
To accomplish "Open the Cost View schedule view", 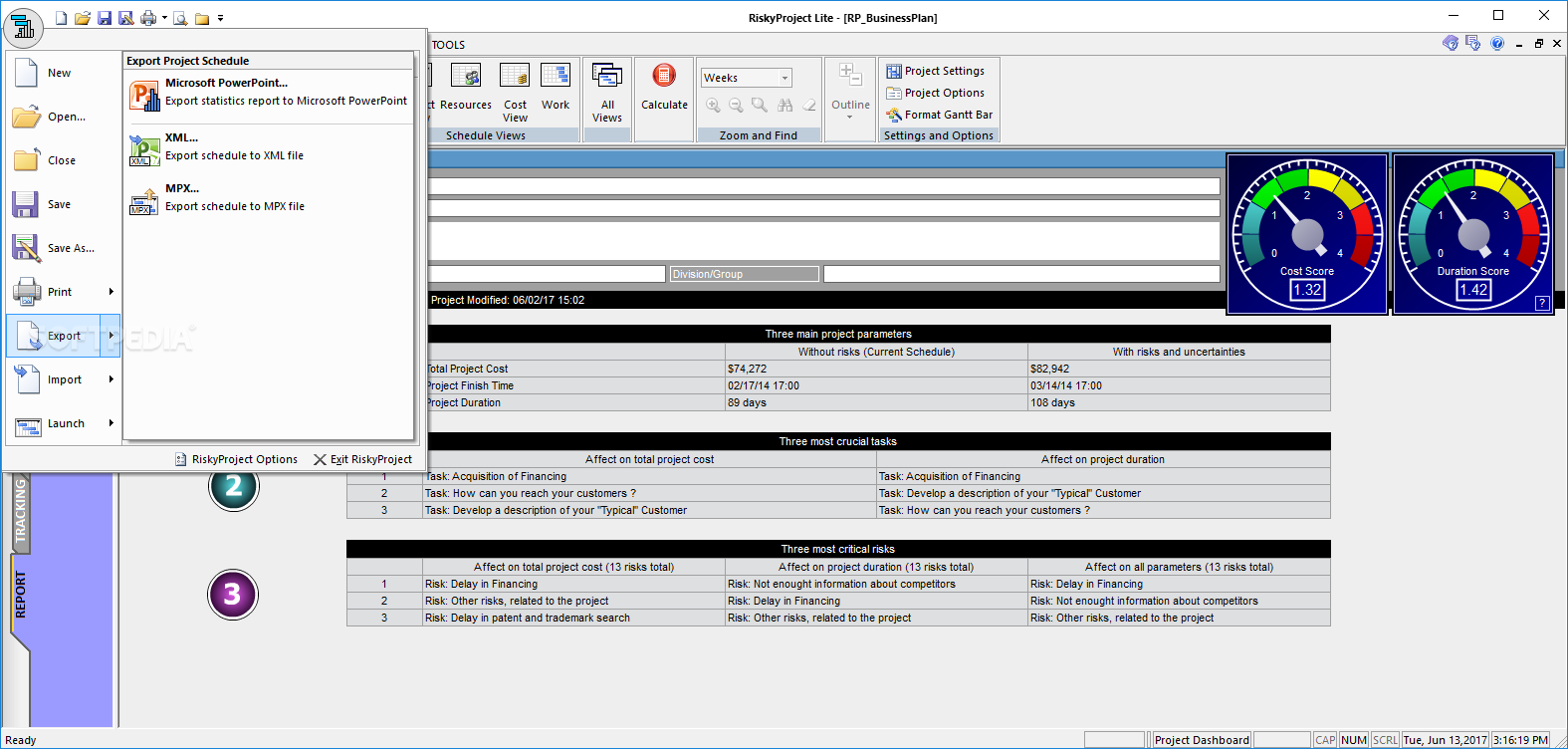I will click(515, 92).
